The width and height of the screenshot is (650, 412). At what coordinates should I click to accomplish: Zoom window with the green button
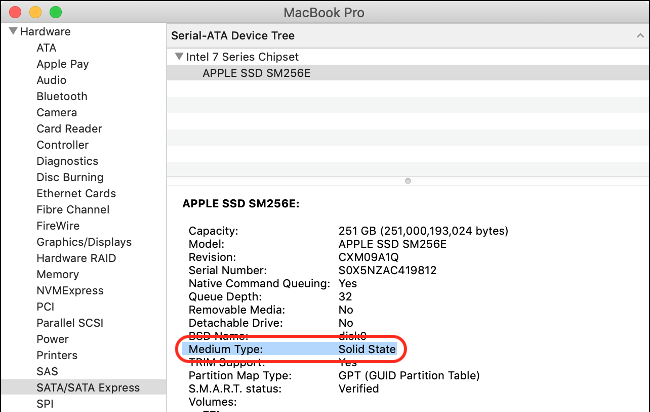[56, 12]
